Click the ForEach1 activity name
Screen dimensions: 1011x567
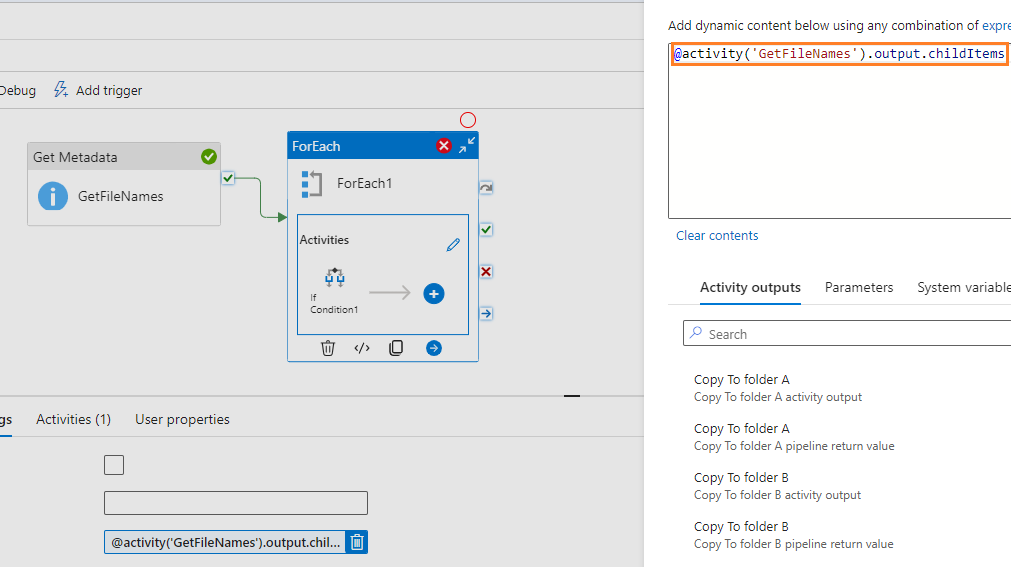click(364, 183)
